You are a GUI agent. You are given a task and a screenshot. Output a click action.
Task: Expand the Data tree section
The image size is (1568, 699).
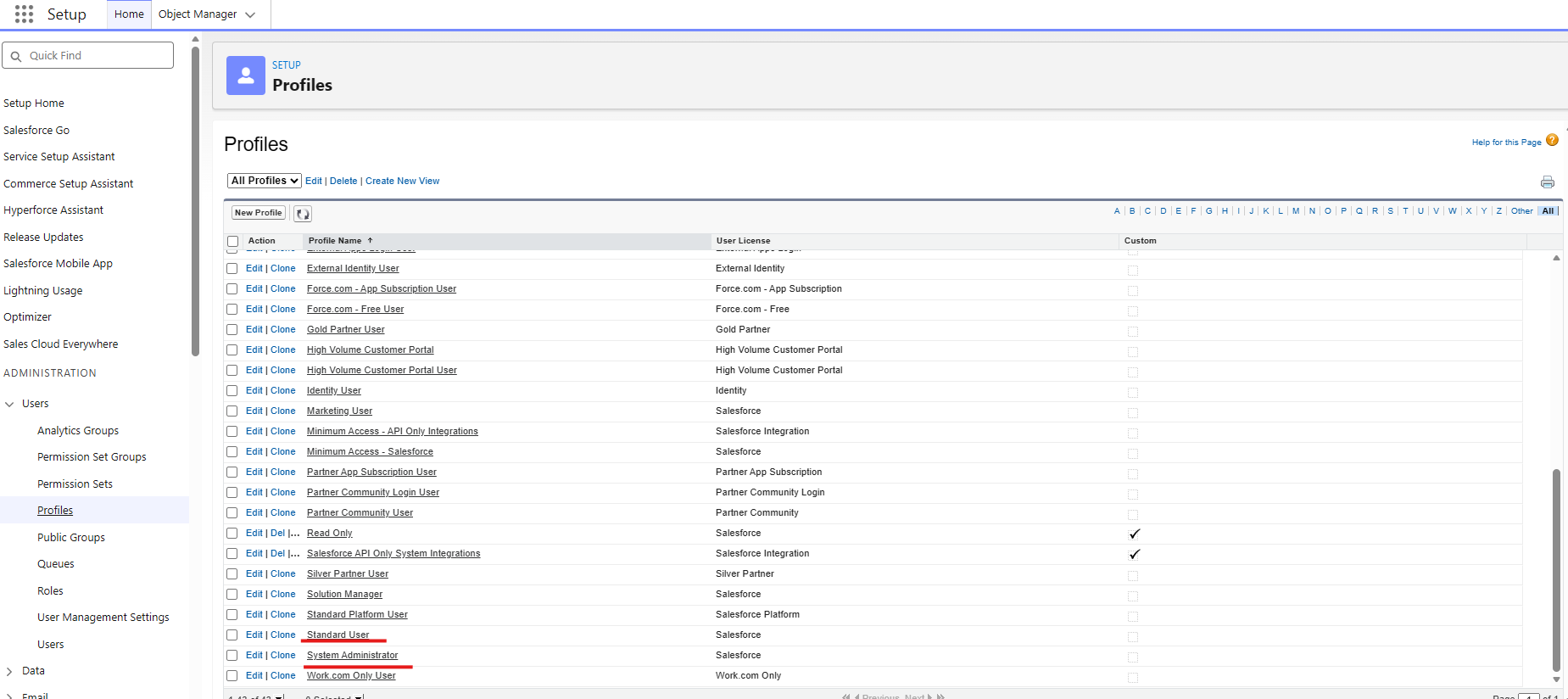pos(9,671)
